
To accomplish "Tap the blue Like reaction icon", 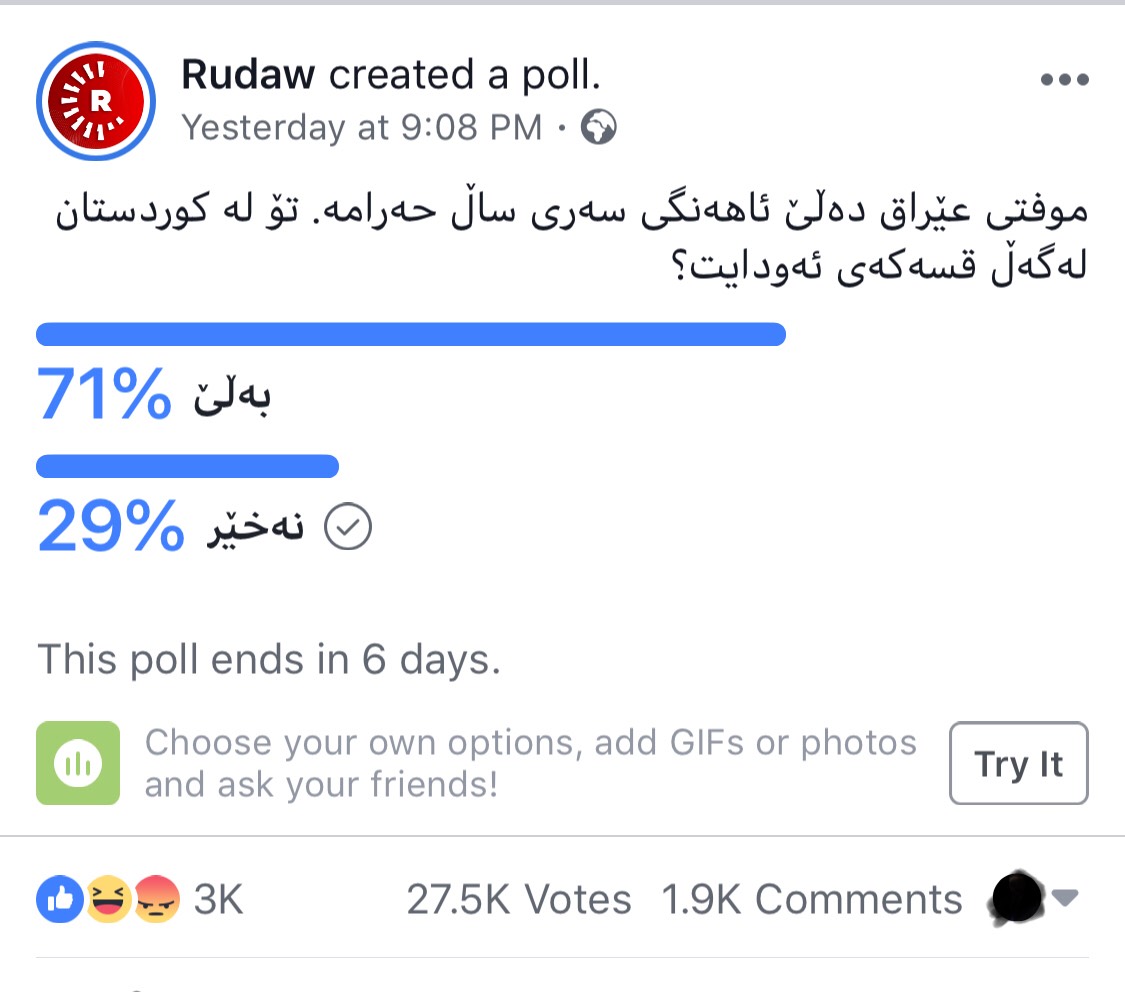I will (56, 899).
